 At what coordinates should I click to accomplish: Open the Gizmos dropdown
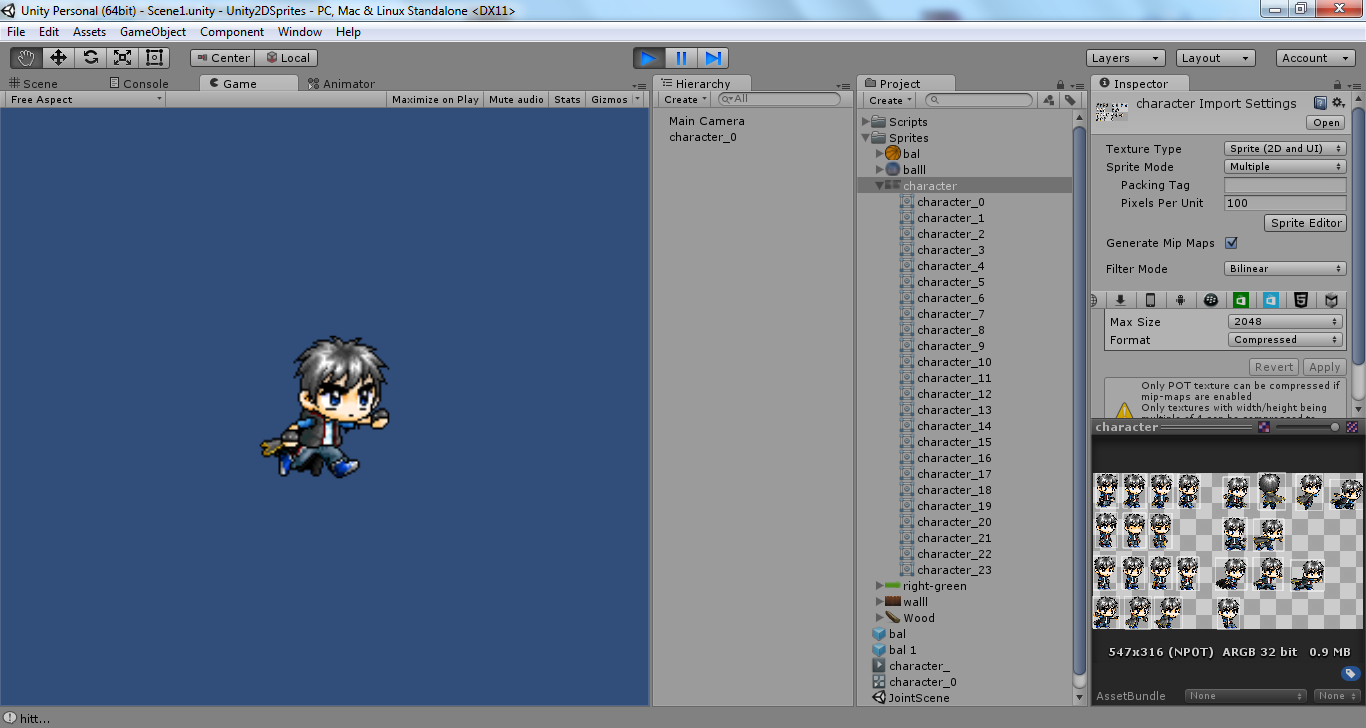pos(615,100)
